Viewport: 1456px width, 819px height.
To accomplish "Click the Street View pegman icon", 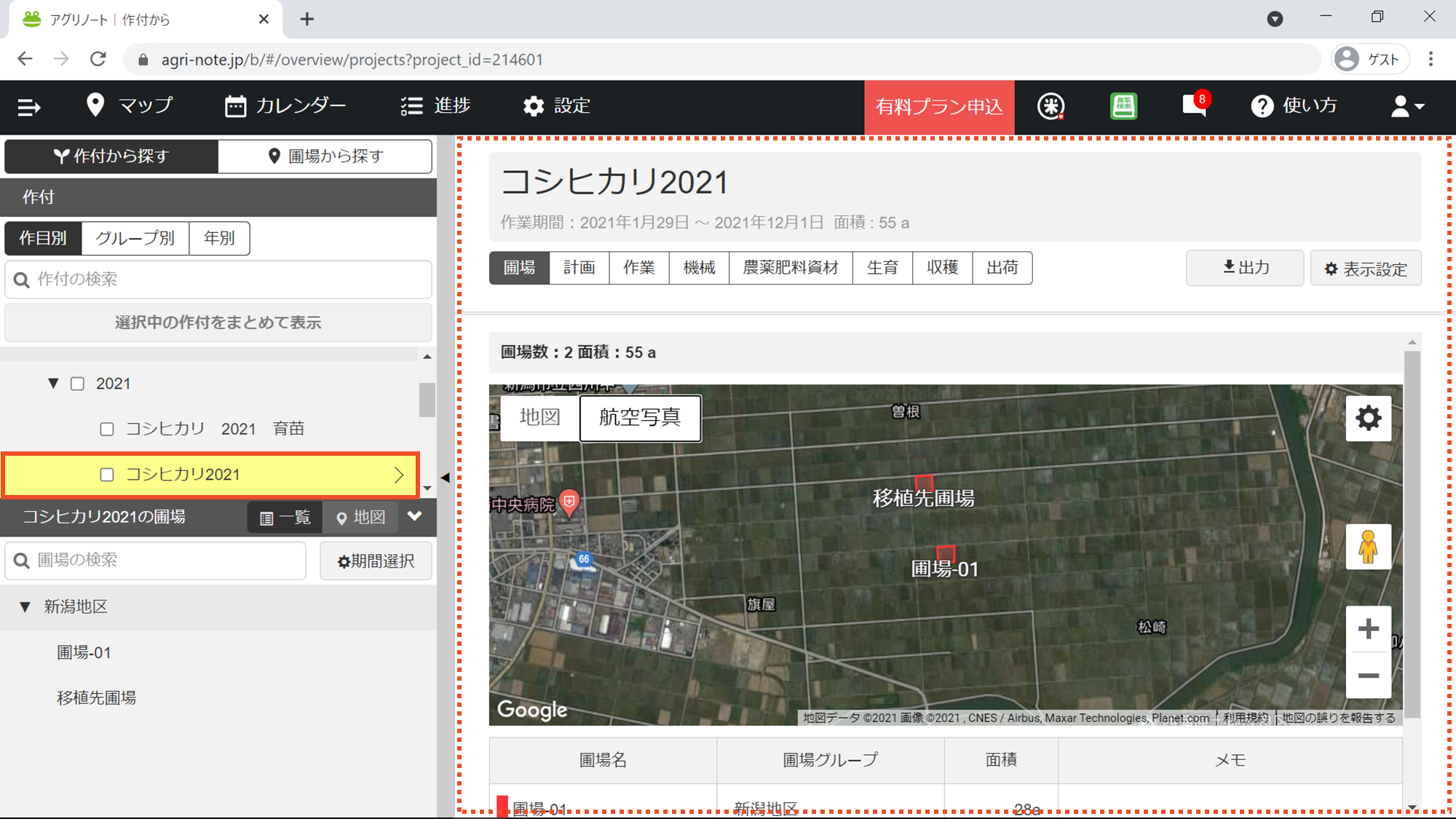I will coord(1369,547).
